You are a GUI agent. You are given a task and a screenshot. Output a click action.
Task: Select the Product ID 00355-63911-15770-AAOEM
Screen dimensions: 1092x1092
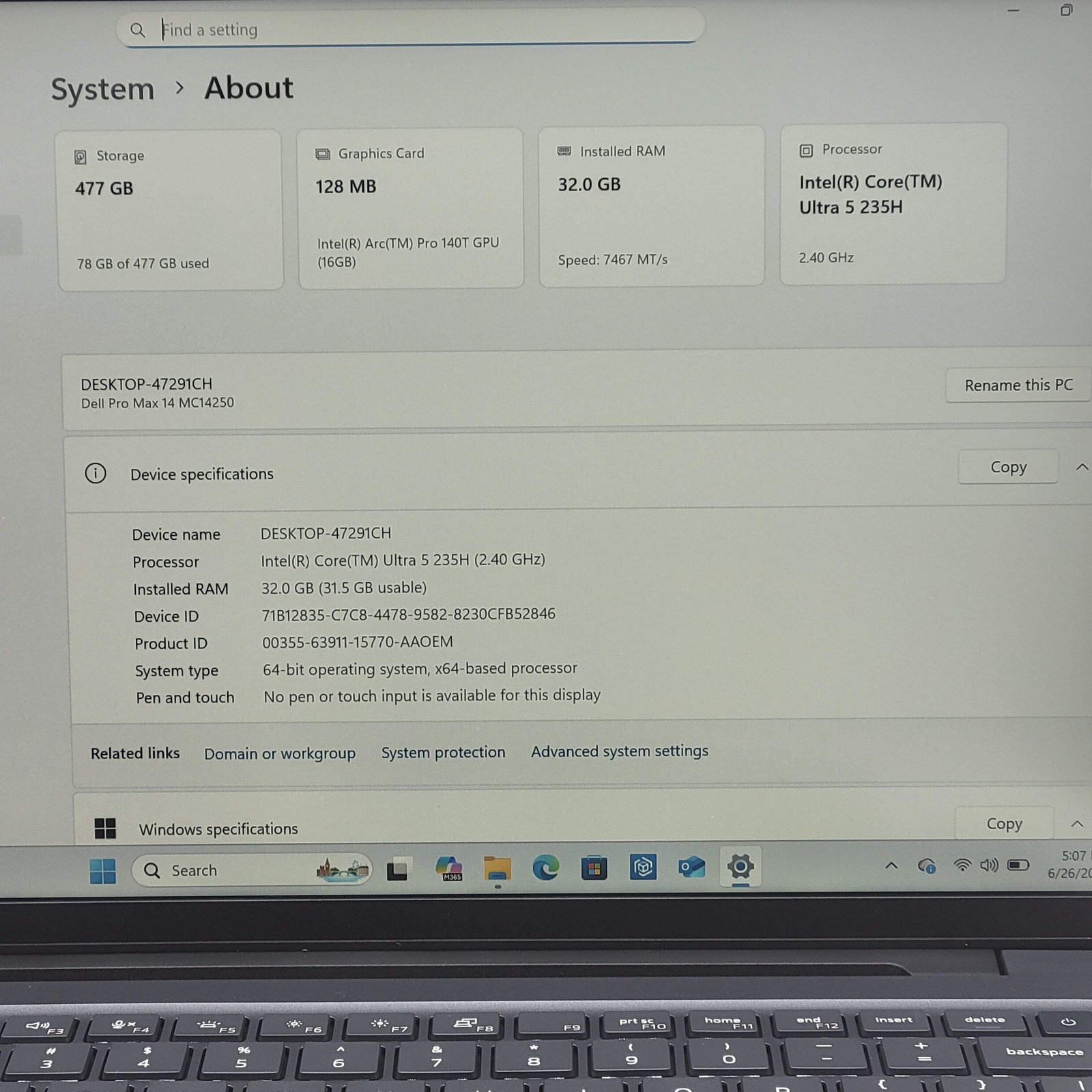358,642
